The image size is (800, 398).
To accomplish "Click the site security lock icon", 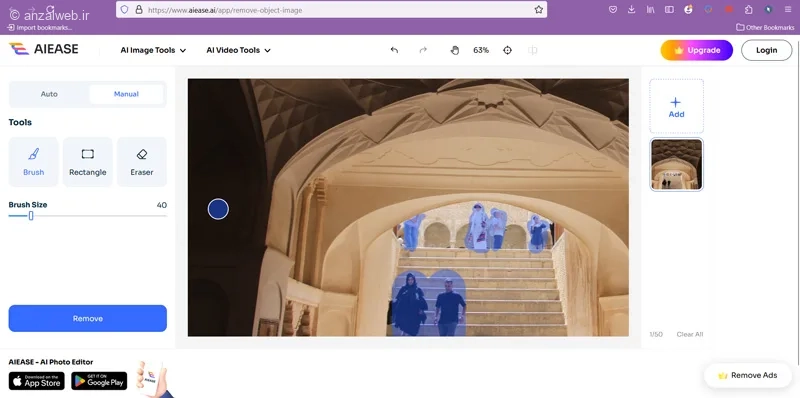I will (138, 10).
